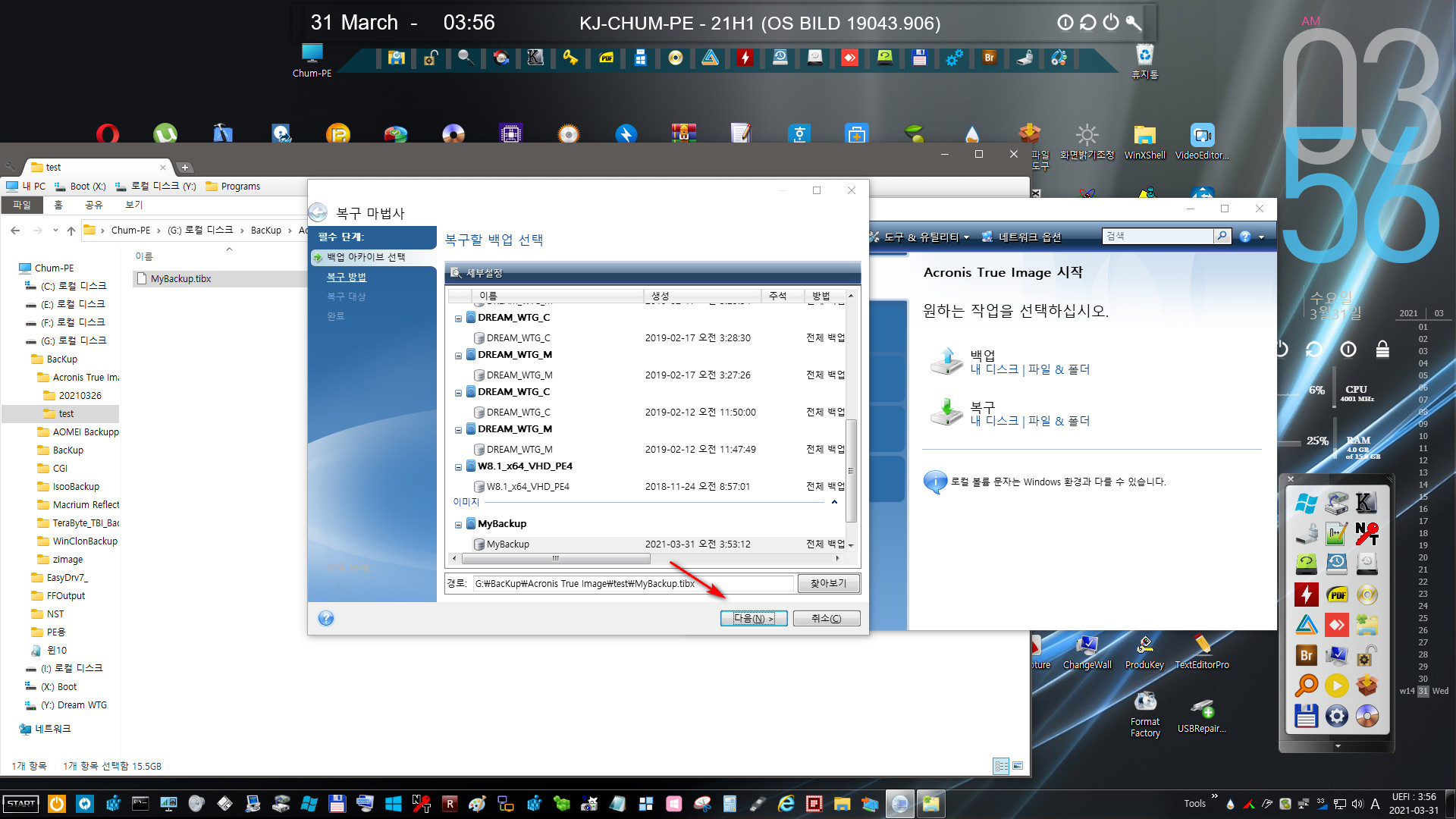Launch Acronis True Image from top dock
The height and width of the screenshot is (819, 1456).
coord(710,58)
